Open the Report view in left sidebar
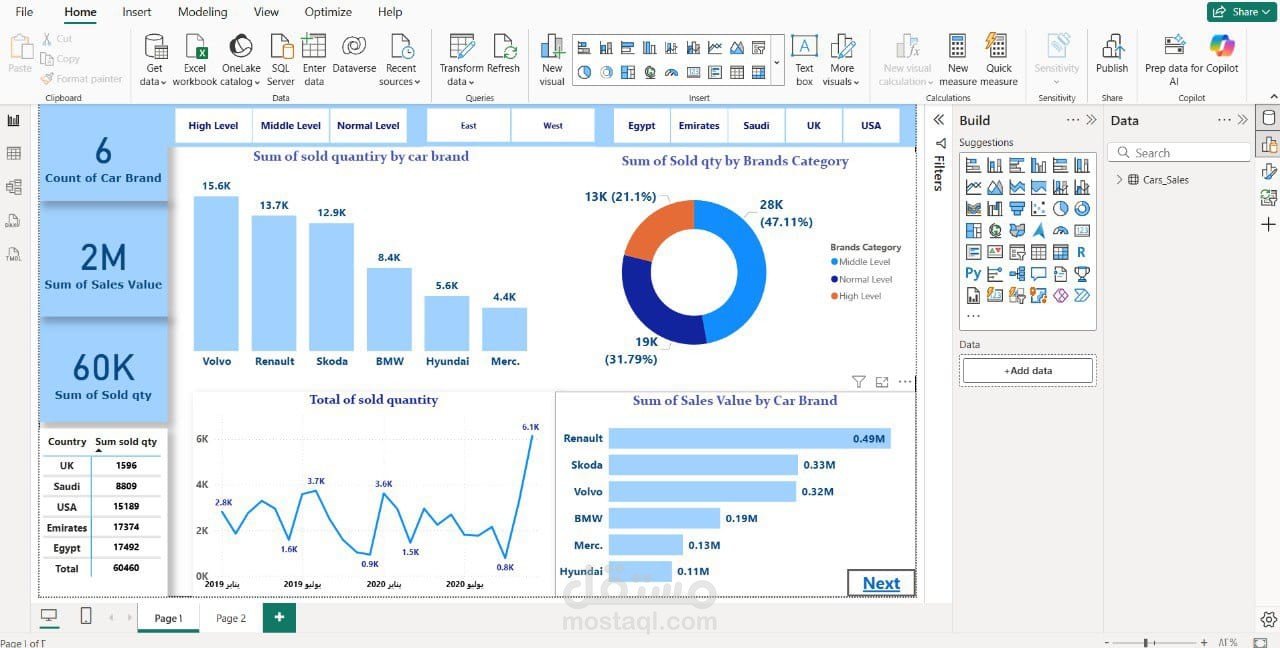 [x=14, y=120]
